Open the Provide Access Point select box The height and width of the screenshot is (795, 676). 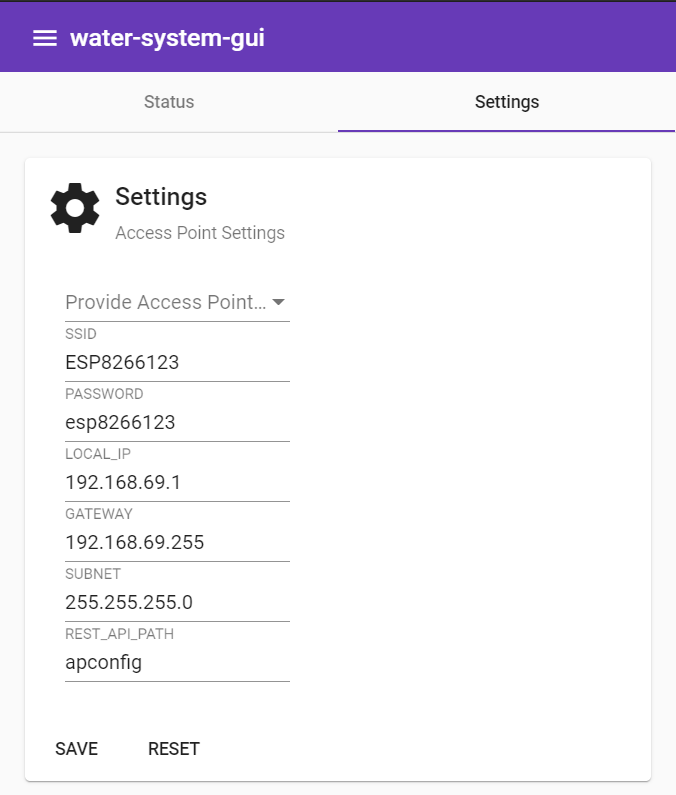166,302
